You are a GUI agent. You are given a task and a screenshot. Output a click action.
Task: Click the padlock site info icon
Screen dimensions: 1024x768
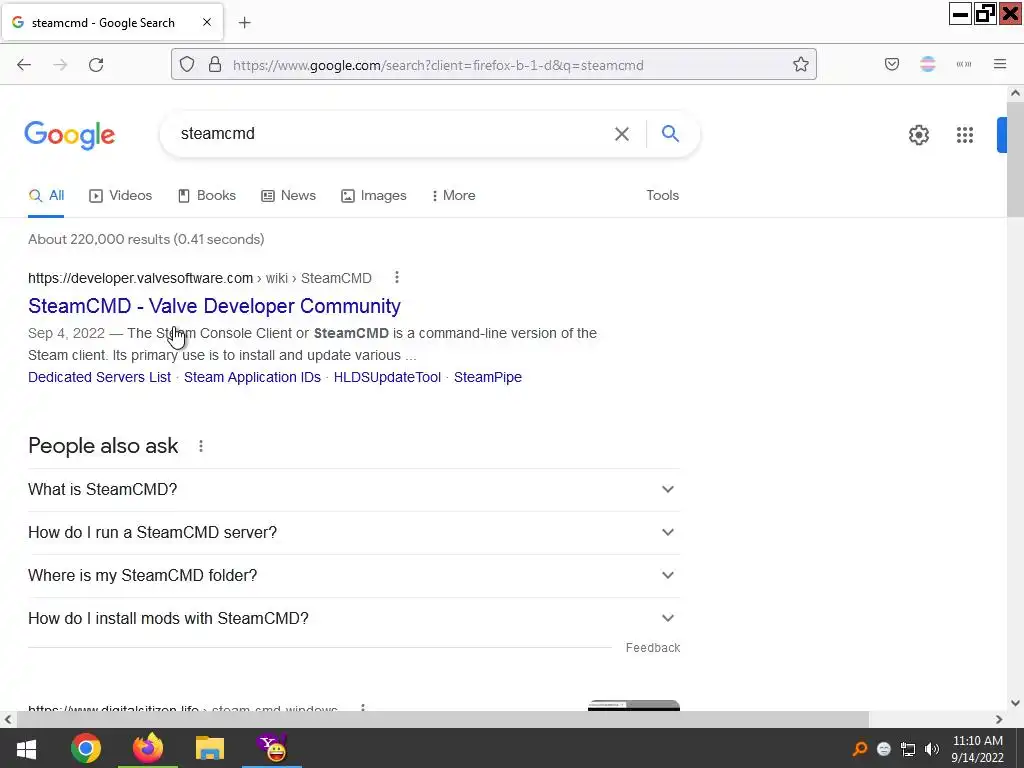pos(215,65)
